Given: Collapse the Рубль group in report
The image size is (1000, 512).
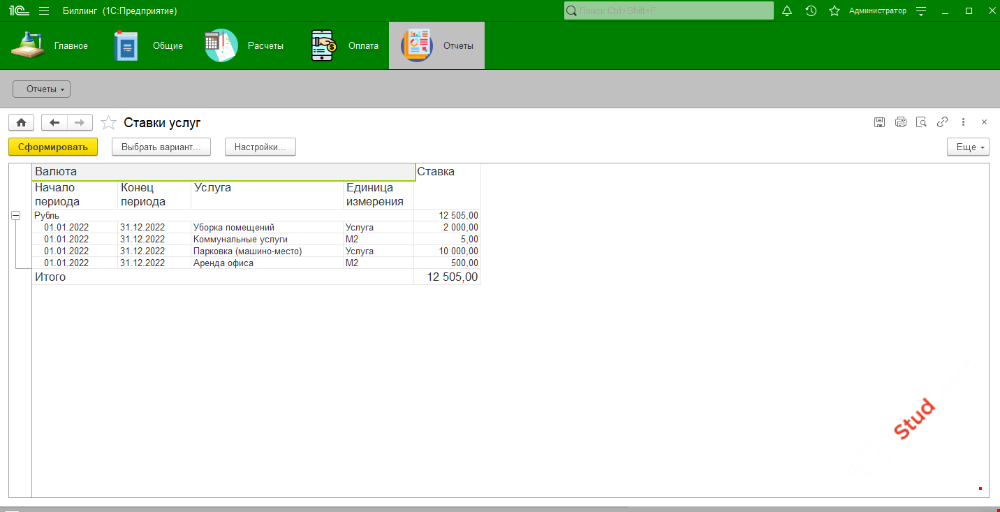Looking at the screenshot, I should point(15,215).
